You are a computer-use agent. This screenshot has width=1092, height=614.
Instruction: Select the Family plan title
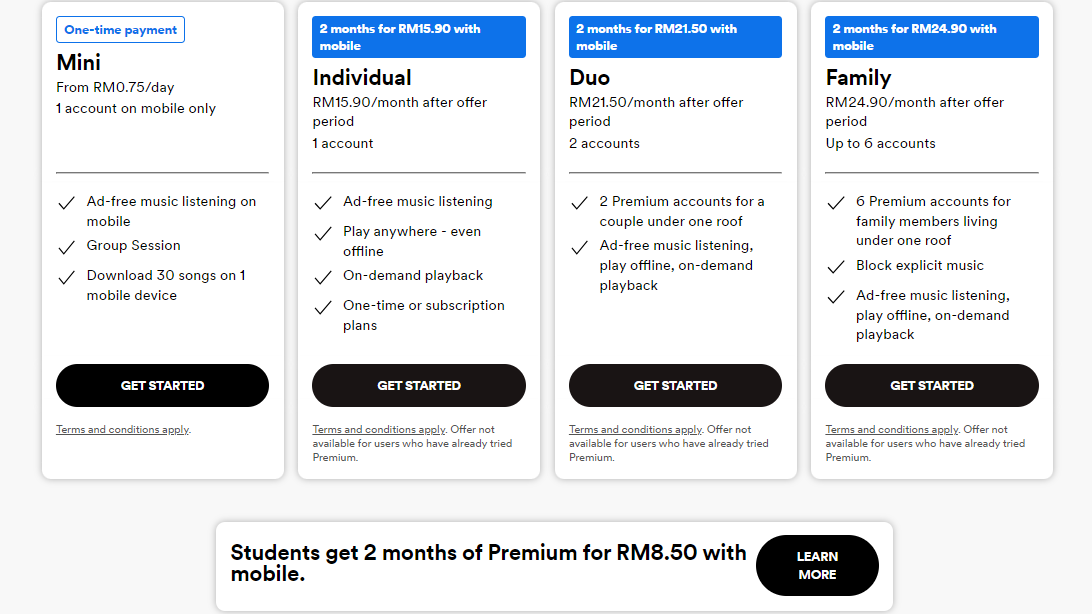point(859,77)
